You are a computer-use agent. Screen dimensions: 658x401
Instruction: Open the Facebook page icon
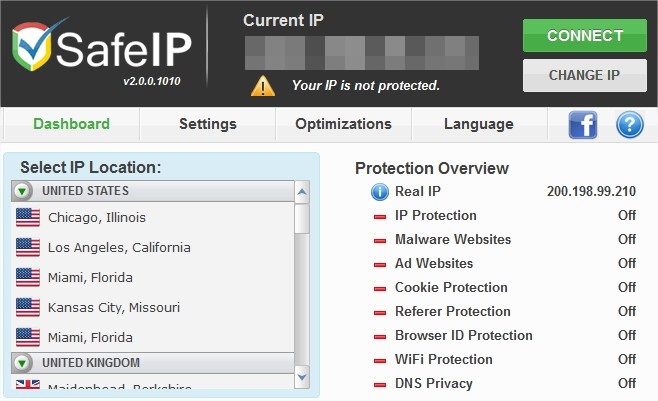[x=583, y=124]
